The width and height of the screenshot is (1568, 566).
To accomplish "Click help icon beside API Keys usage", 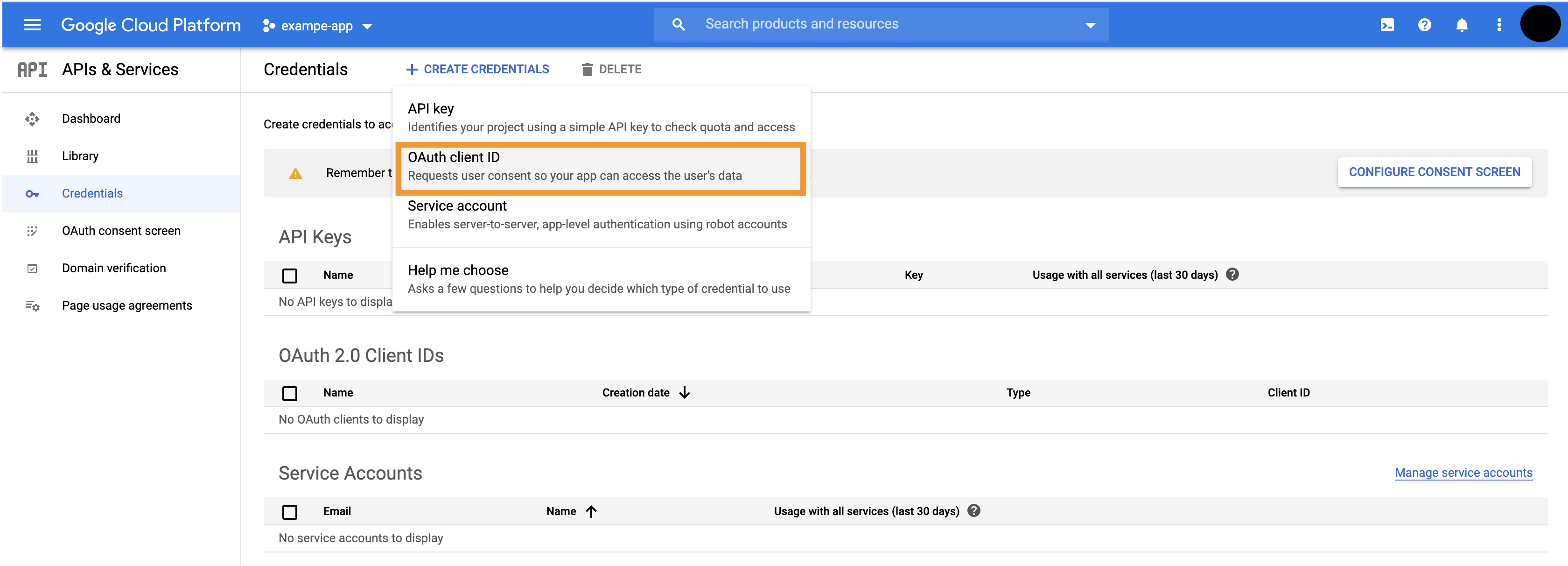I will (x=1232, y=274).
